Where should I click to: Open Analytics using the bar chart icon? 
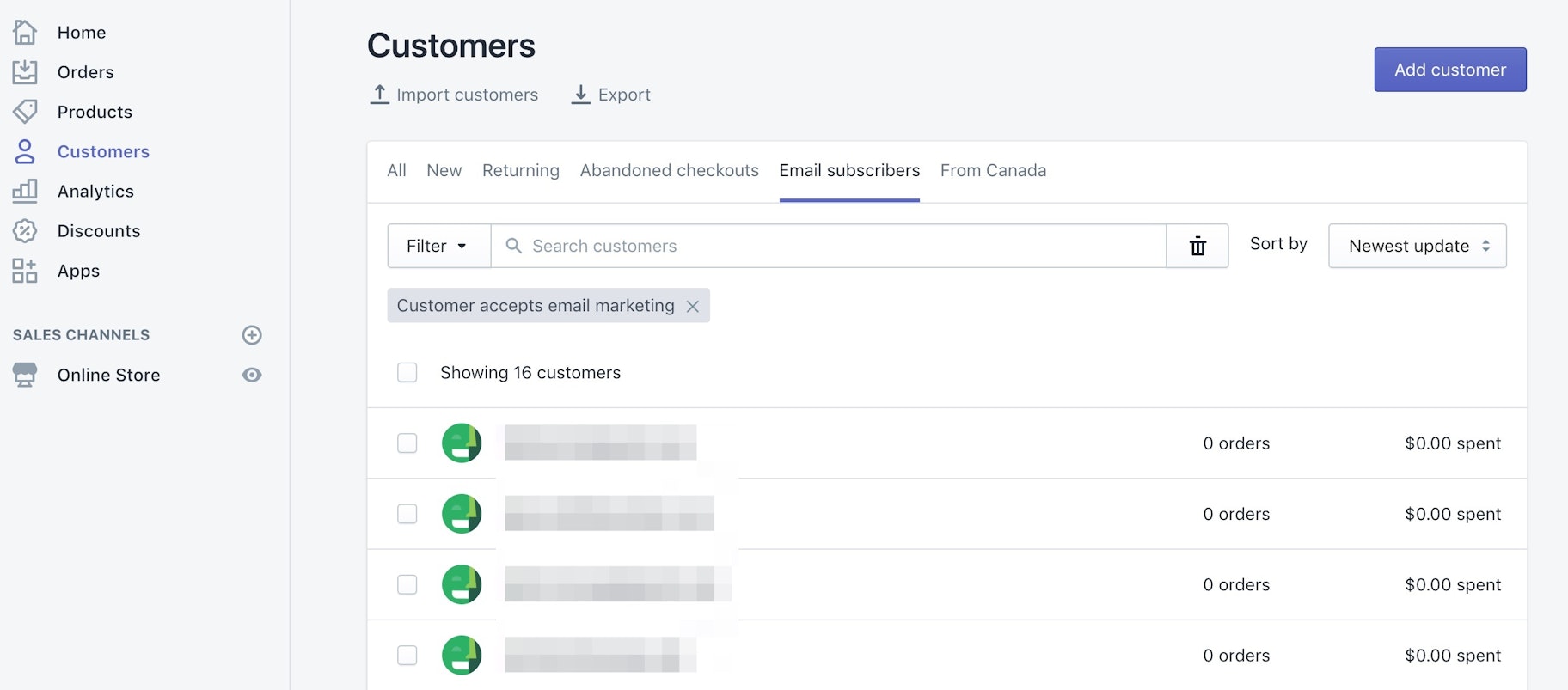pos(25,191)
